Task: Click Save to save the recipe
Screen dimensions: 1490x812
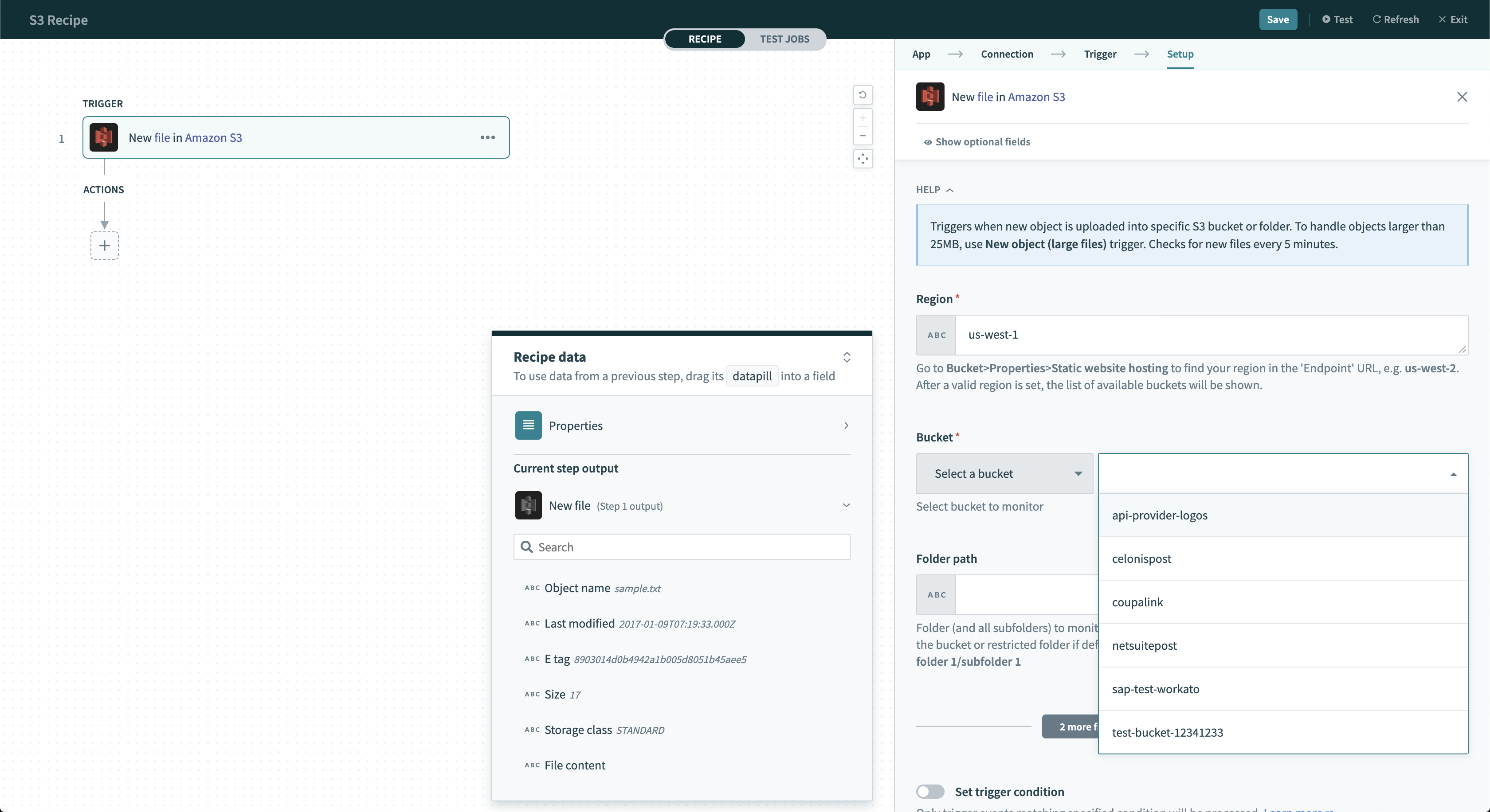Action: pyautogui.click(x=1278, y=19)
